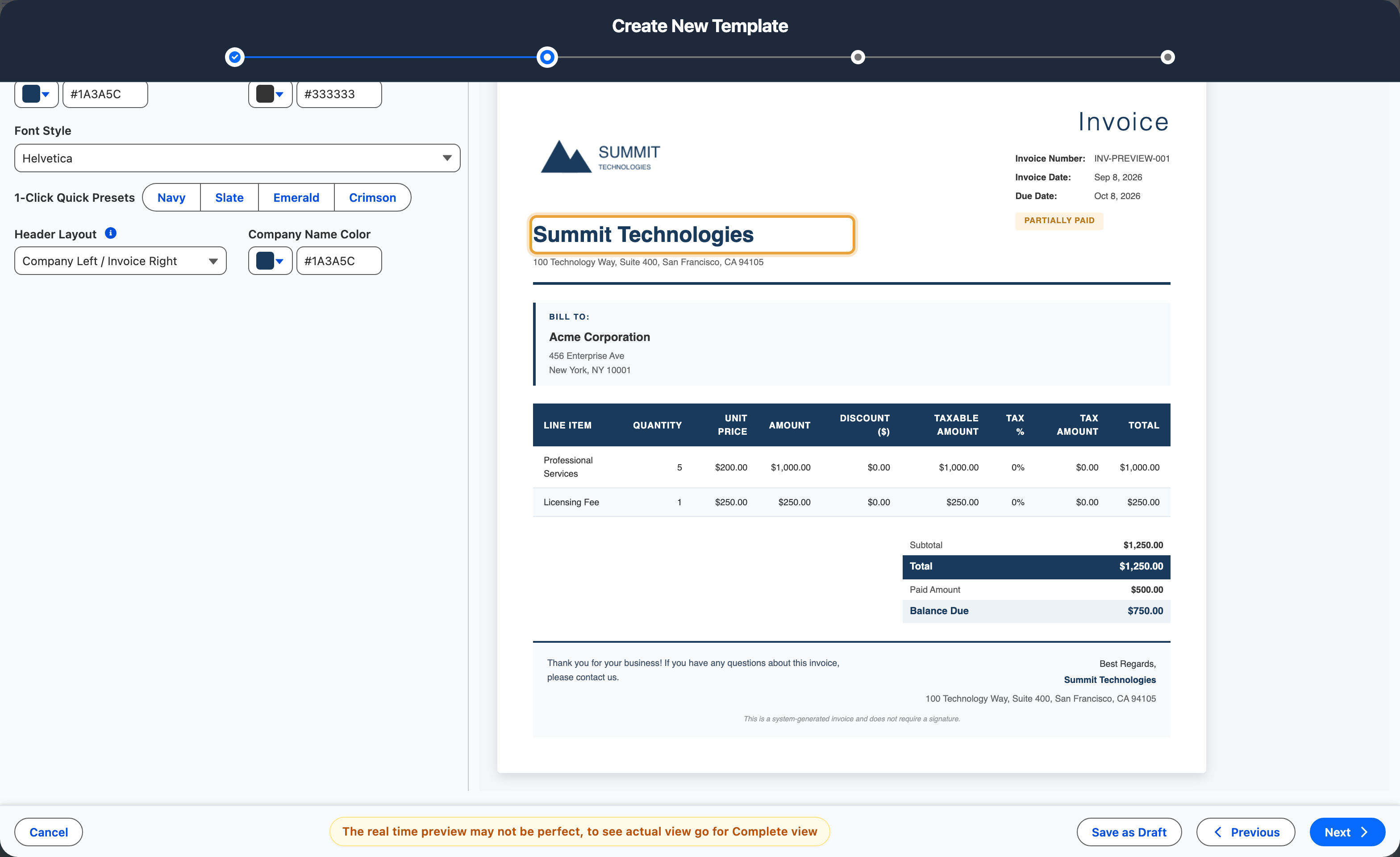This screenshot has height=857, width=1400.
Task: Click the Acme Corporation bill-to name
Action: tap(600, 337)
